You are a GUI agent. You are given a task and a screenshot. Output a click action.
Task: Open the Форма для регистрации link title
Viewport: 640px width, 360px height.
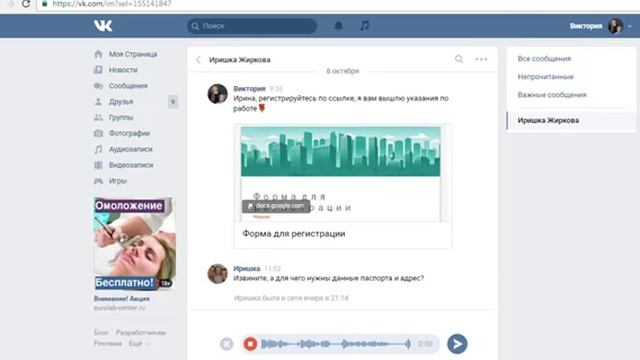pos(294,234)
